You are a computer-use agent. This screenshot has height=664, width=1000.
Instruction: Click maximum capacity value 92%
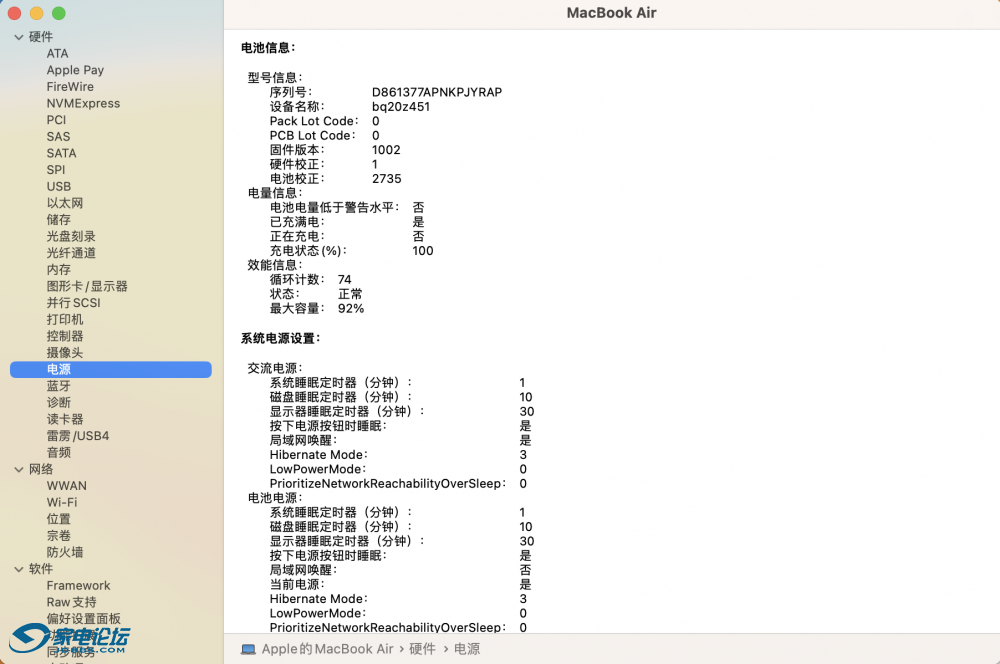351,309
